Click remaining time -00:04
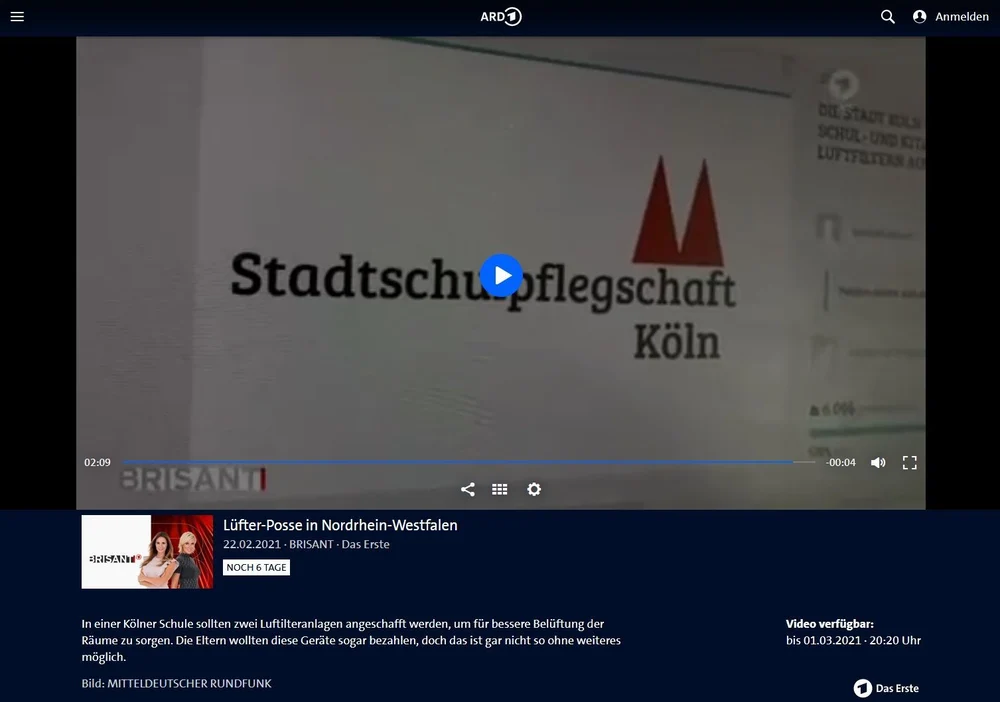Image resolution: width=1000 pixels, height=702 pixels. pos(841,462)
